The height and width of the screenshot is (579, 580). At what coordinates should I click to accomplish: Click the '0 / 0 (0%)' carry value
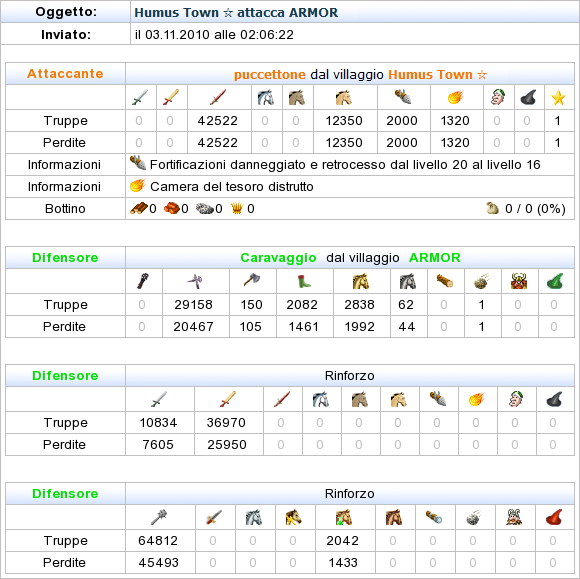535,209
